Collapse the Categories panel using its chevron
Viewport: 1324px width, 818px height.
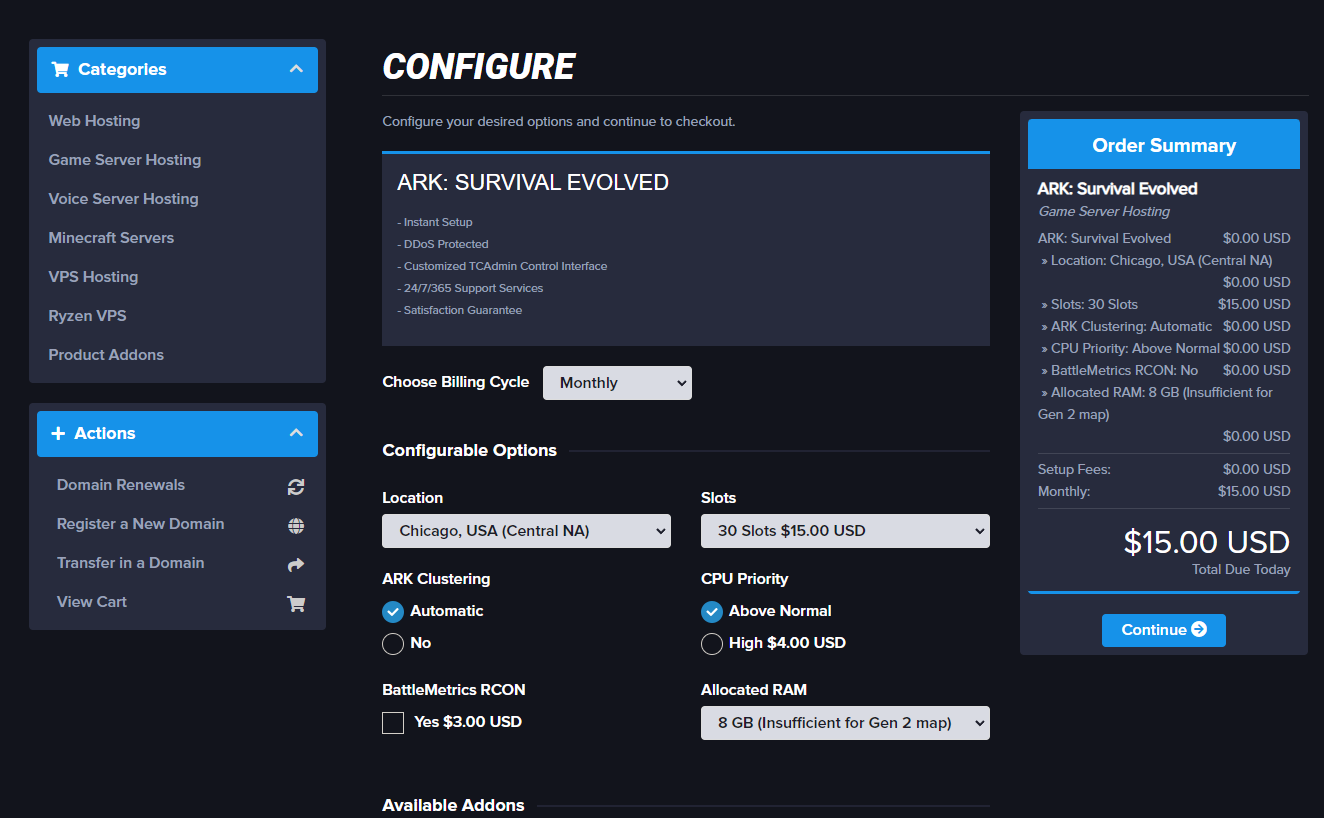[296, 69]
